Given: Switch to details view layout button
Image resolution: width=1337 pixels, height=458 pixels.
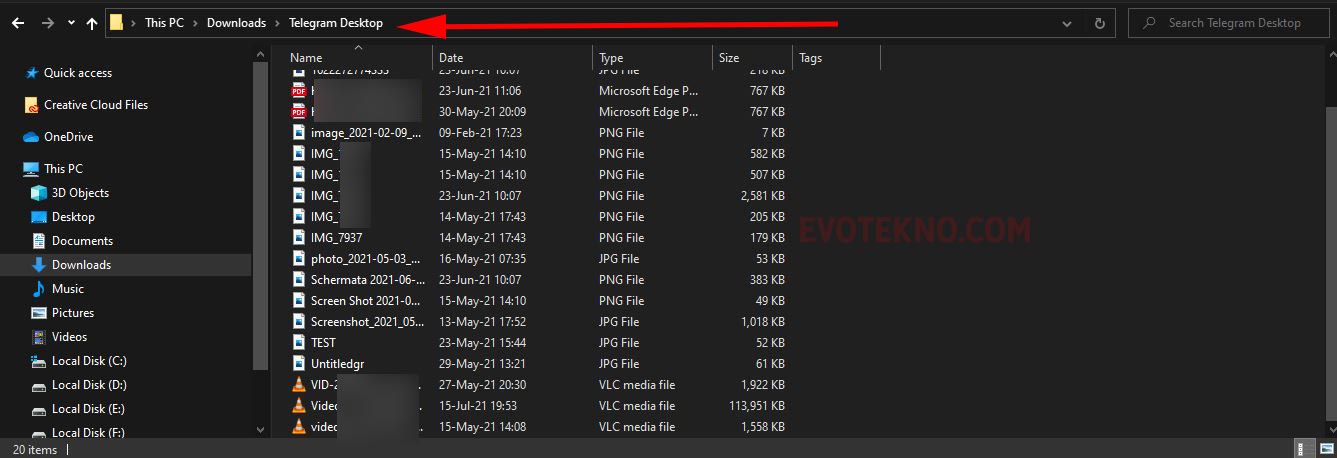Looking at the screenshot, I should [1304, 449].
